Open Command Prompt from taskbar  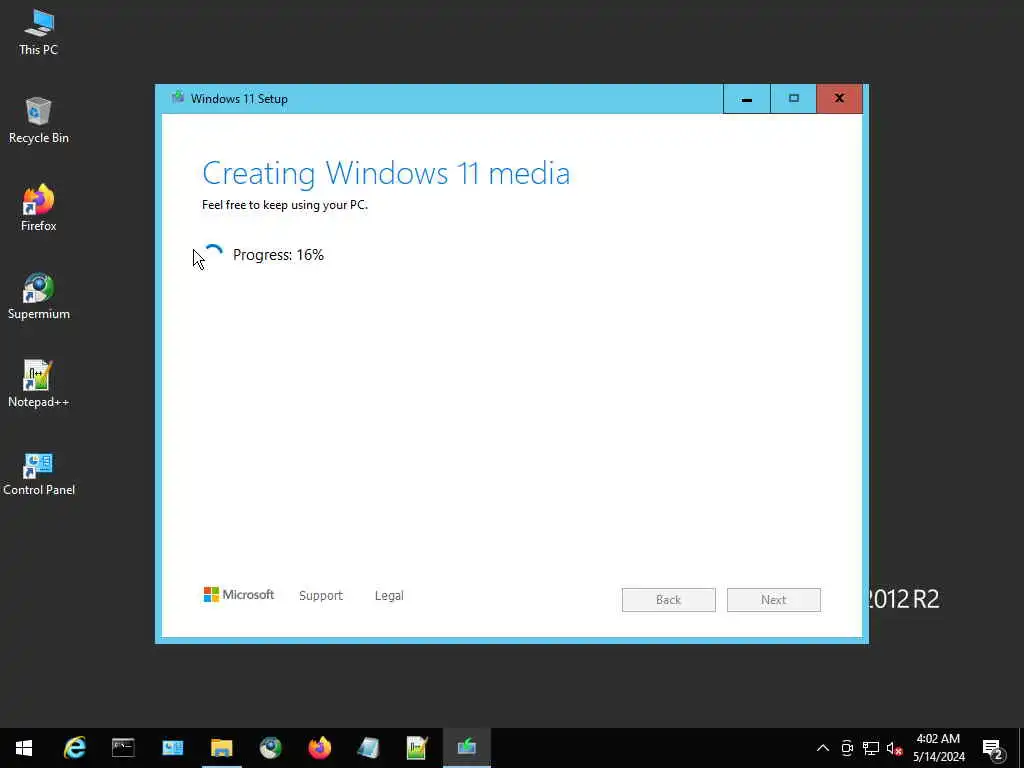click(x=123, y=748)
